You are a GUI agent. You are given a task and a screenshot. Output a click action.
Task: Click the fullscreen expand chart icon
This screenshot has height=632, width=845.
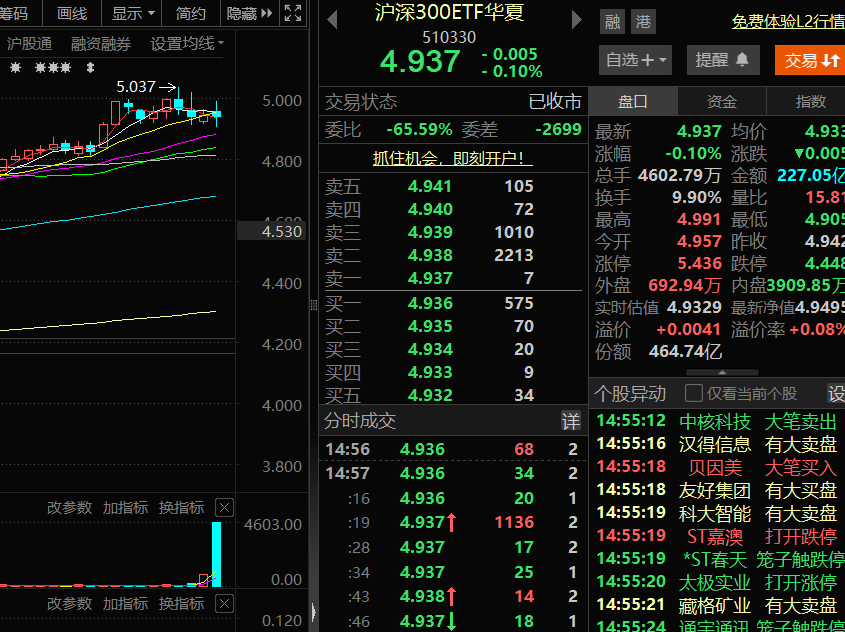293,13
